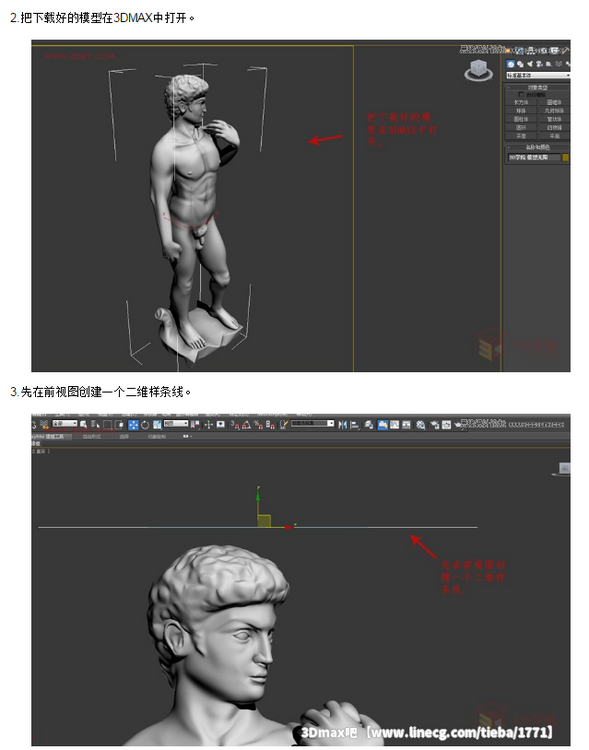Click the 四棱锥 (Pyramid) primitive button
Screen dimensions: 589x750
(554, 128)
